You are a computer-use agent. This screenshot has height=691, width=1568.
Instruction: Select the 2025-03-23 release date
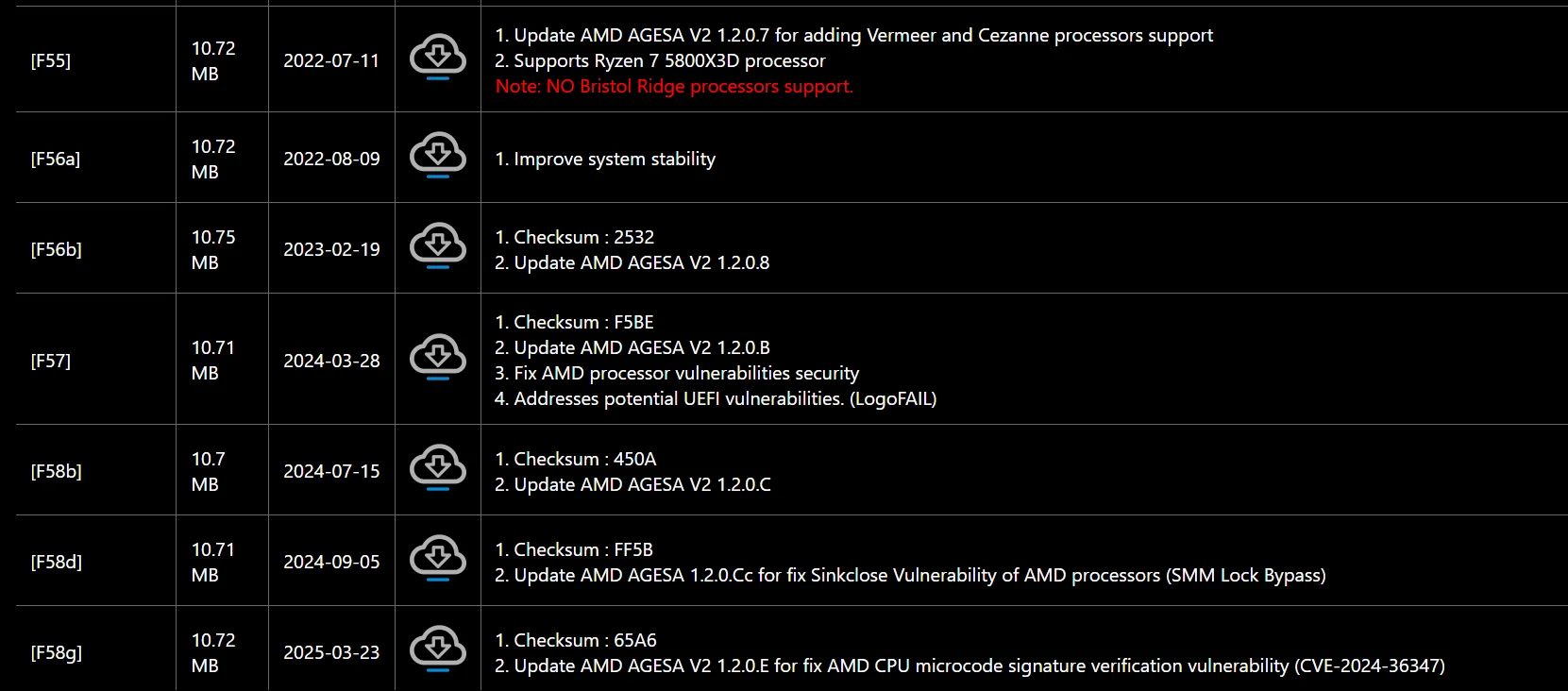pos(331,652)
